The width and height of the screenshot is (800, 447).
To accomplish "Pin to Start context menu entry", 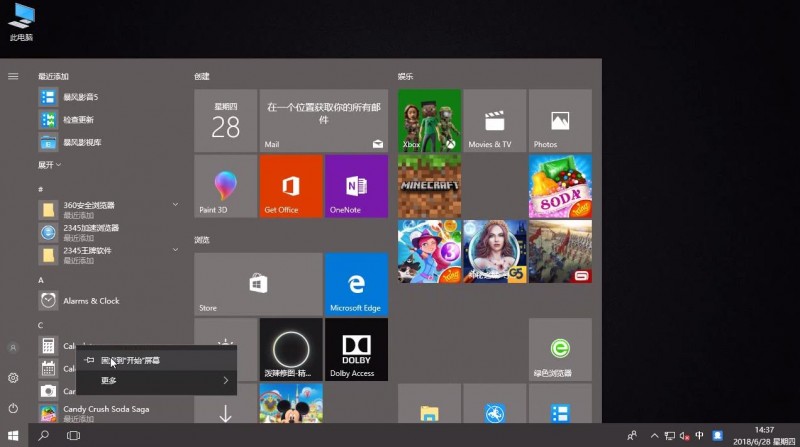I will [x=156, y=360].
